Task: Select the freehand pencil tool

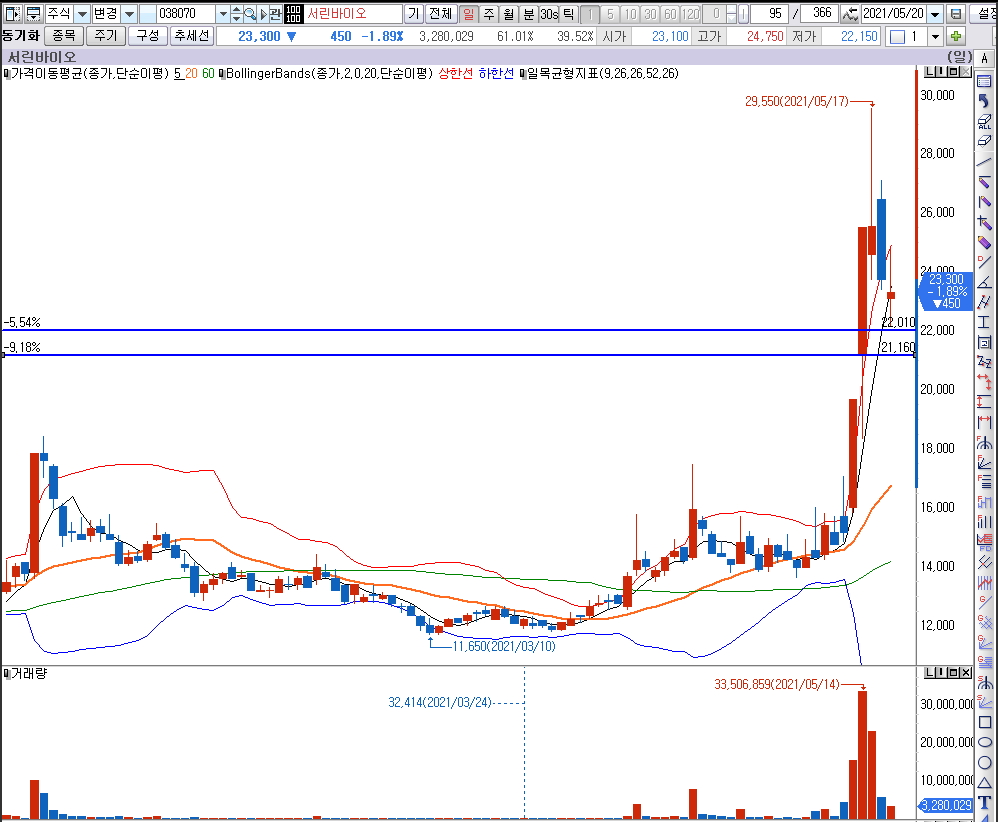Action: click(x=985, y=242)
